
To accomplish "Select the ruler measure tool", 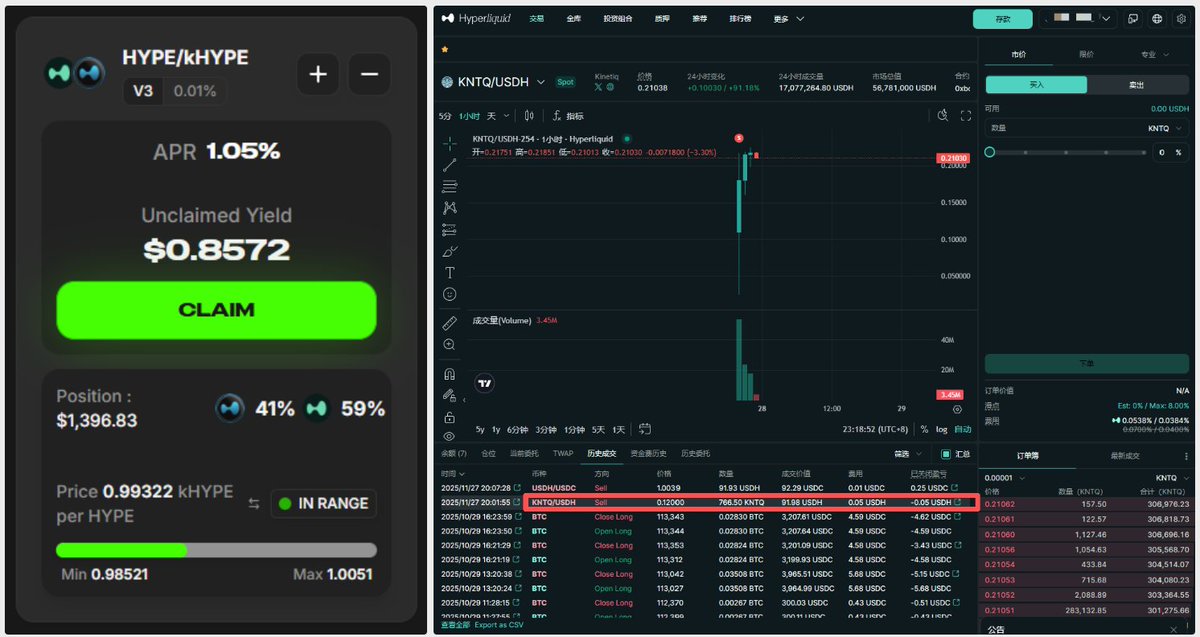I will pyautogui.click(x=450, y=323).
